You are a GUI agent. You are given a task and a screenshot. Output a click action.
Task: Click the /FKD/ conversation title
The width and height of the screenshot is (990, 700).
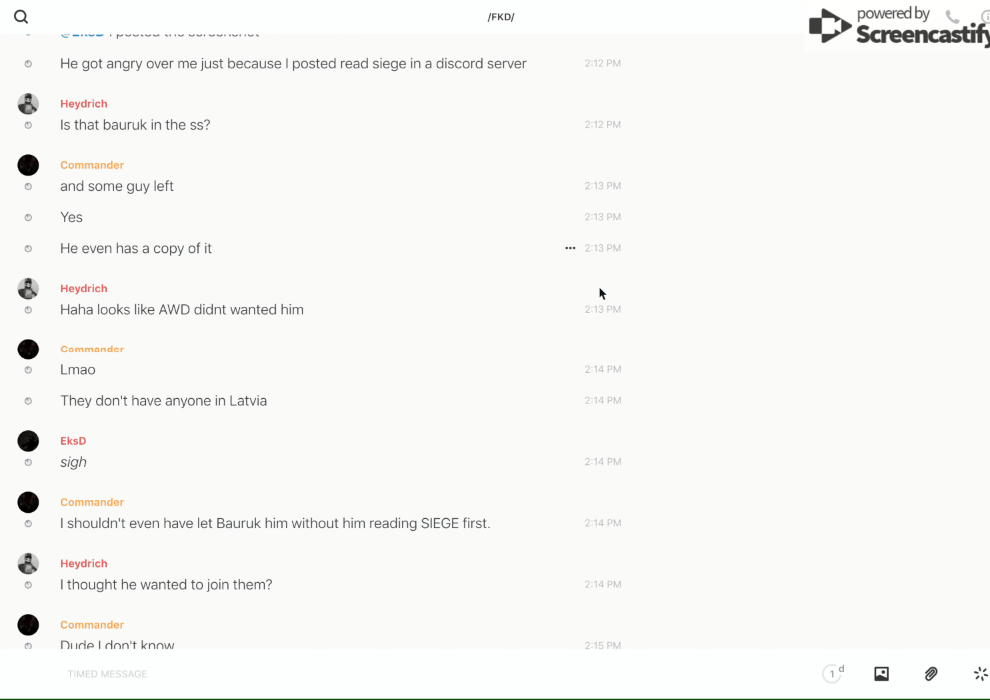[x=501, y=17]
